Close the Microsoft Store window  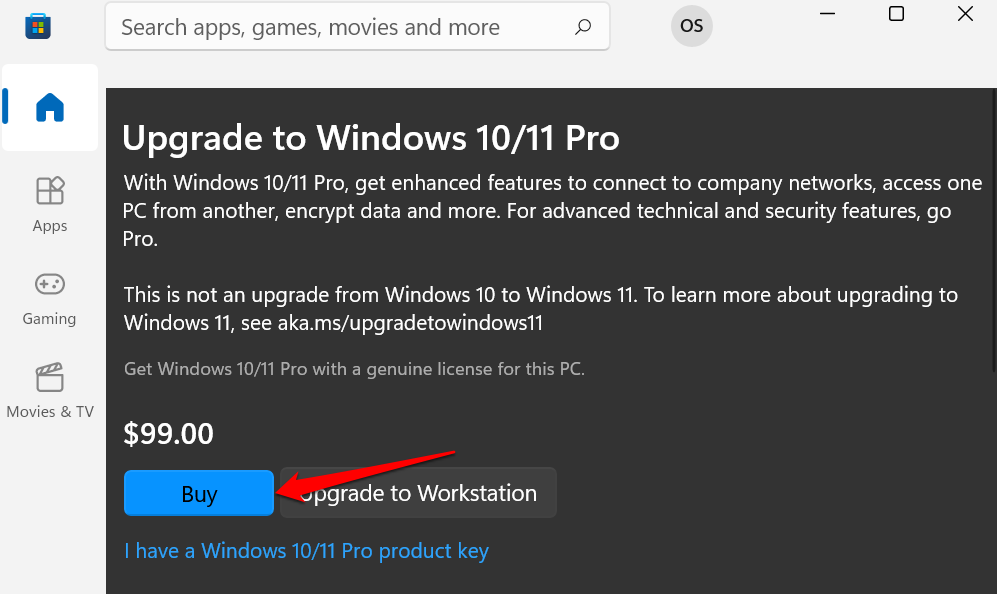pos(965,13)
